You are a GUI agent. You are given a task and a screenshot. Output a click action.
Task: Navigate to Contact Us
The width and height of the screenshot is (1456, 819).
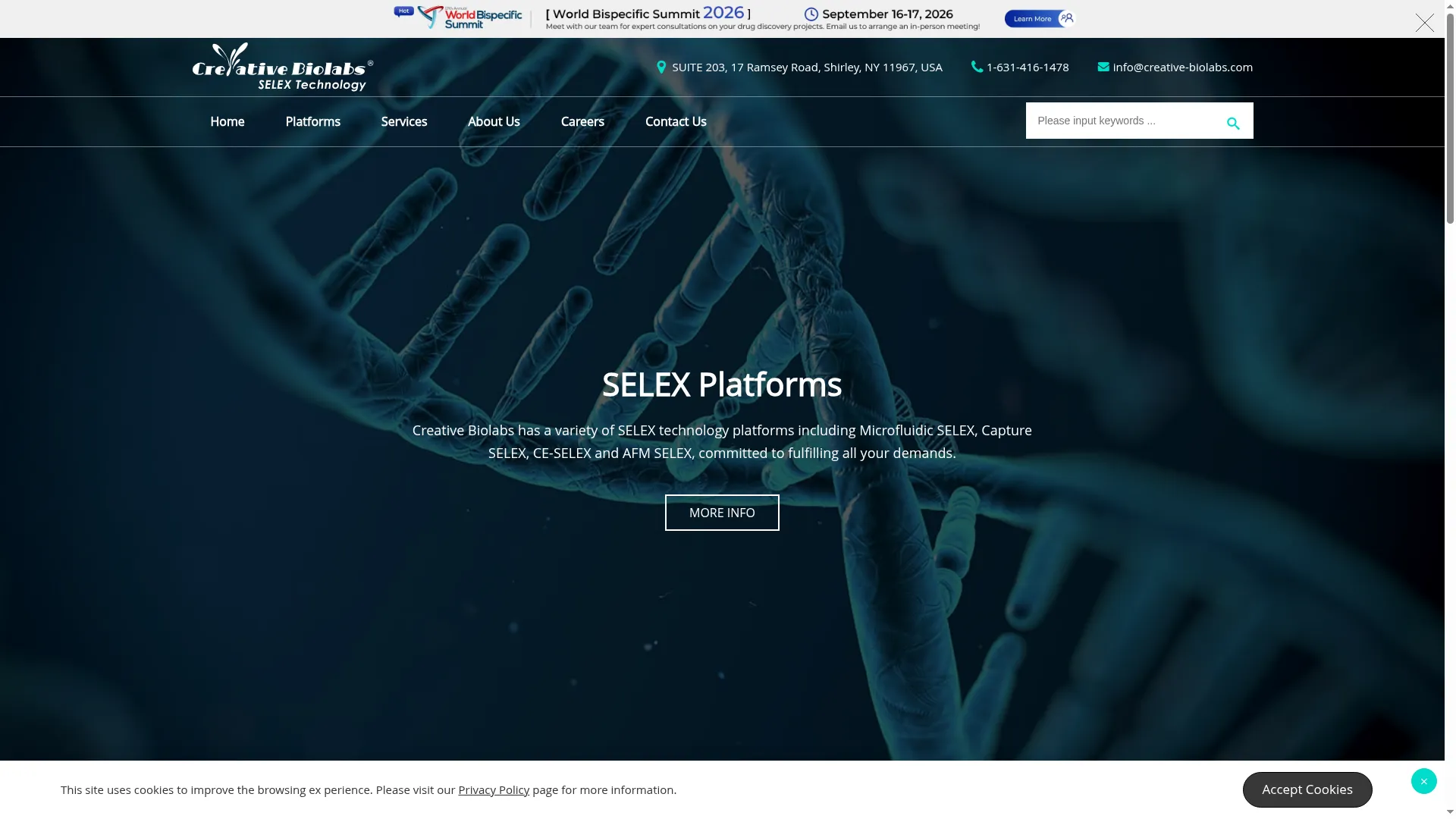coord(676,121)
